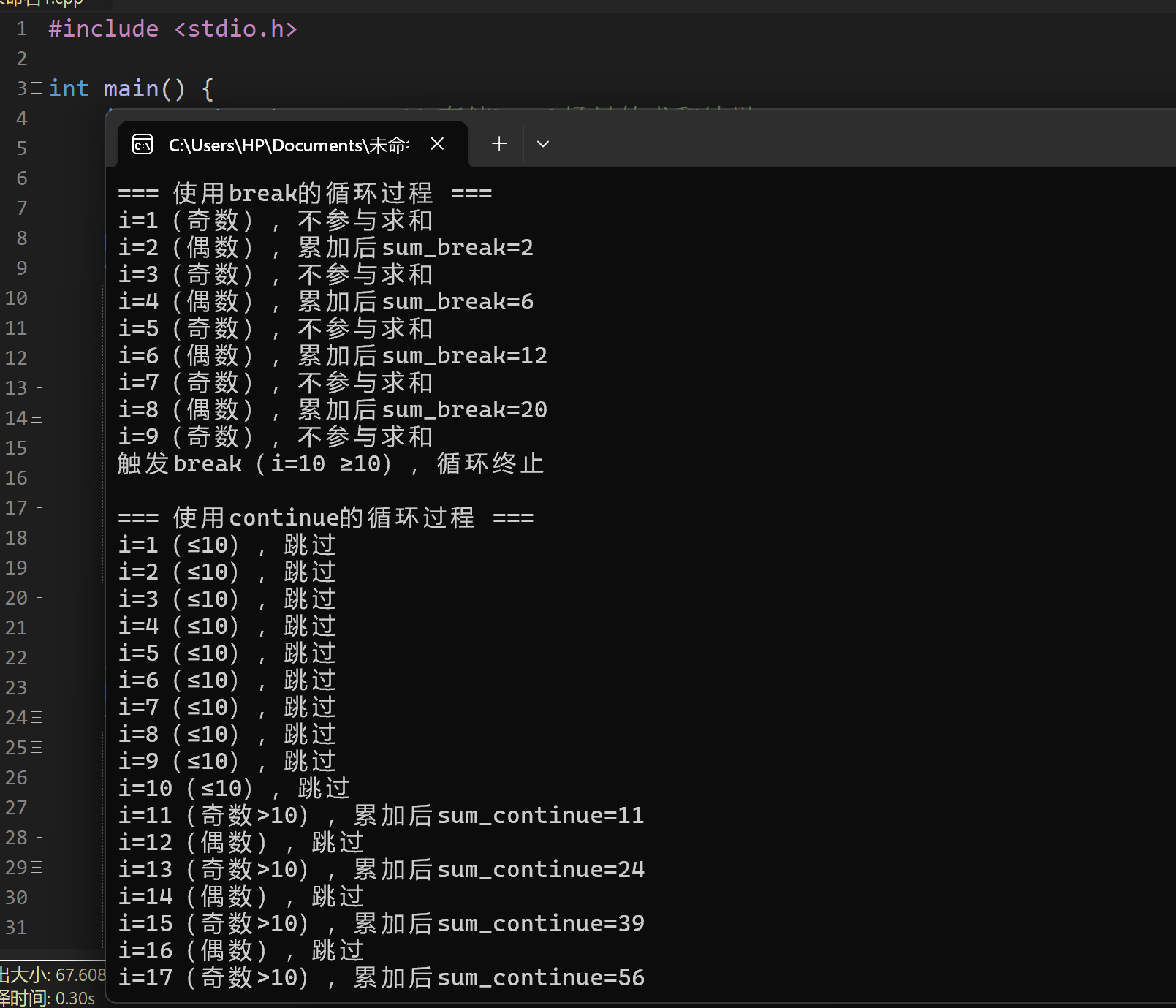Screen dimensions: 1176x1008
Task: Collapse the code fold at line 3
Action: tap(37, 88)
